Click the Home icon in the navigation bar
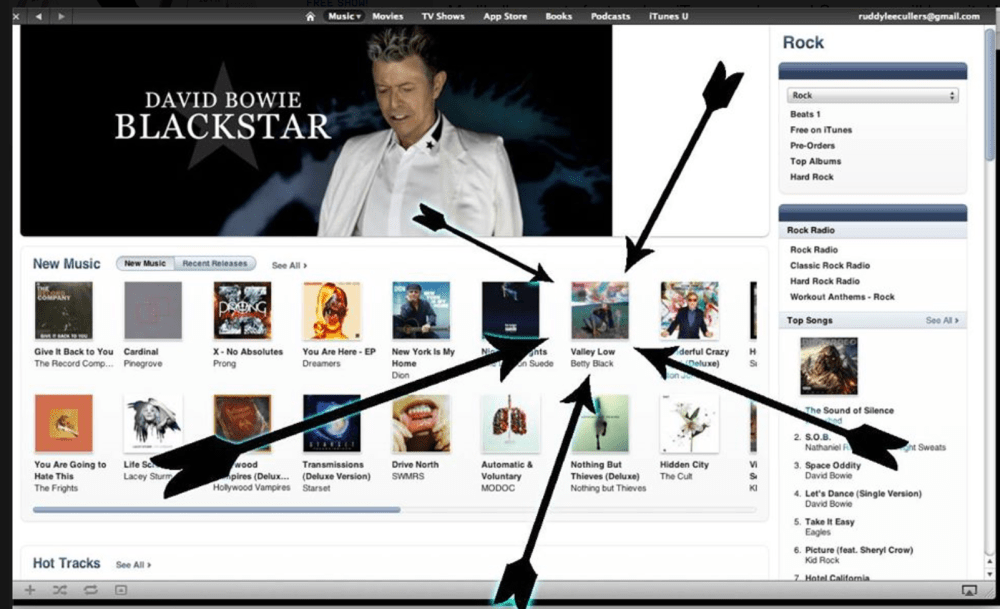This screenshot has width=1000, height=609. 311,16
